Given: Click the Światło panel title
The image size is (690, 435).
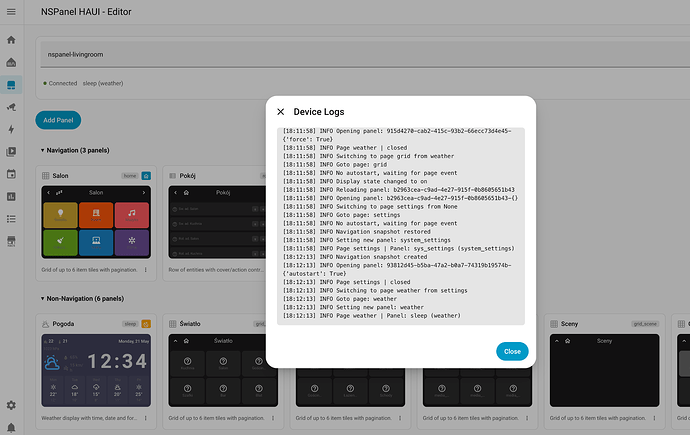Looking at the screenshot, I should pyautogui.click(x=190, y=324).
